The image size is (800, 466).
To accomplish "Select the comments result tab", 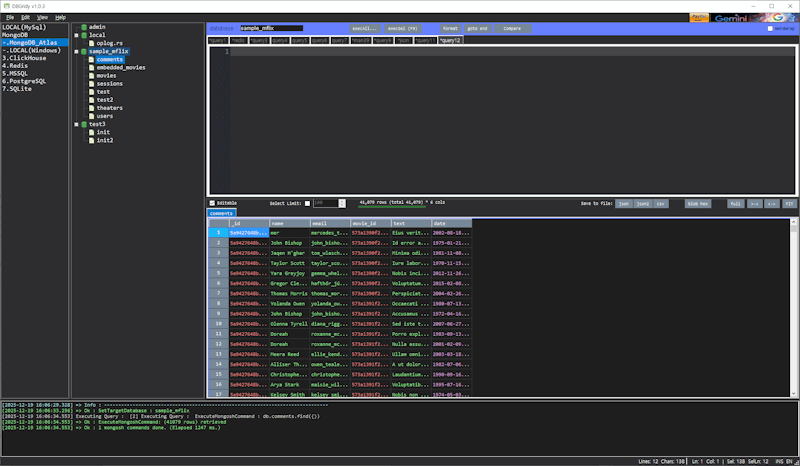I will click(221, 213).
